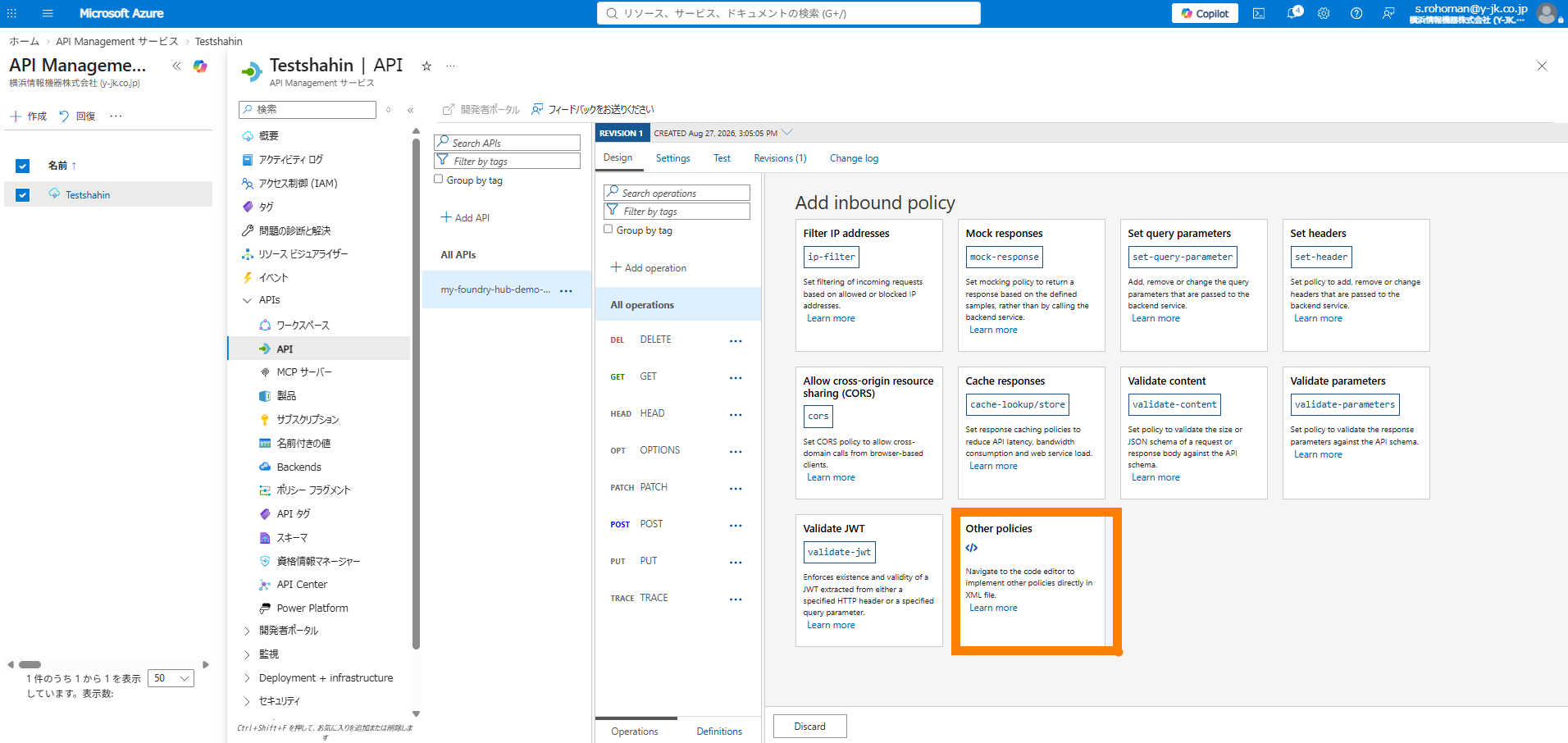Open the Copilot button
Viewport: 1568px width, 743px height.
(x=1205, y=13)
